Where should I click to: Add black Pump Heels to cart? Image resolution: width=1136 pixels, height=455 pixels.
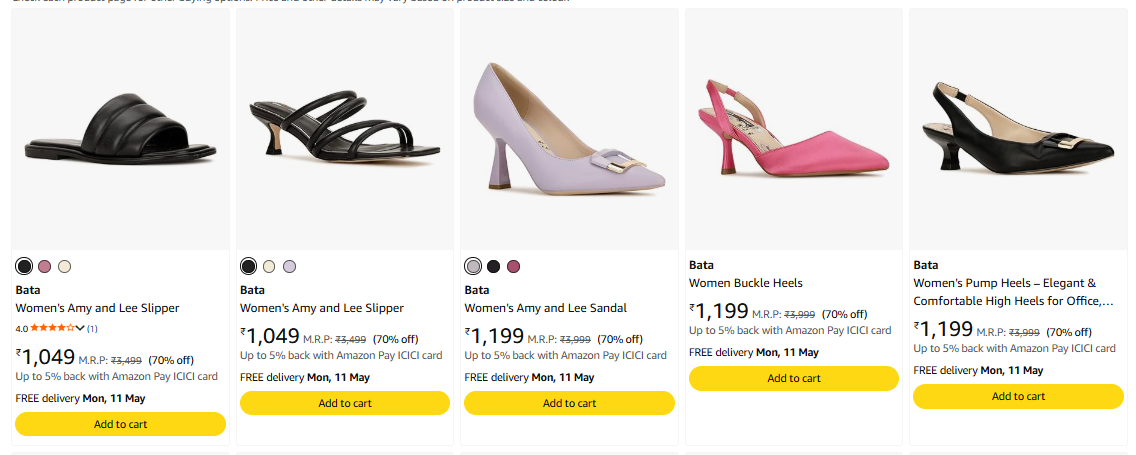pyautogui.click(x=1019, y=396)
